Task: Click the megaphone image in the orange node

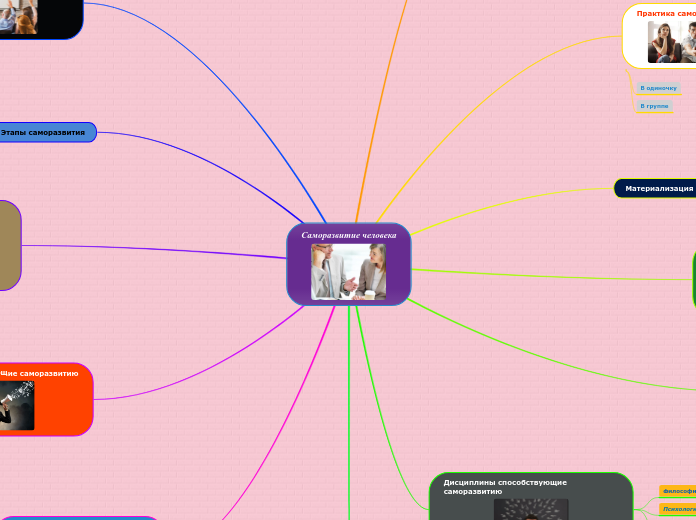Action: [x=17, y=405]
